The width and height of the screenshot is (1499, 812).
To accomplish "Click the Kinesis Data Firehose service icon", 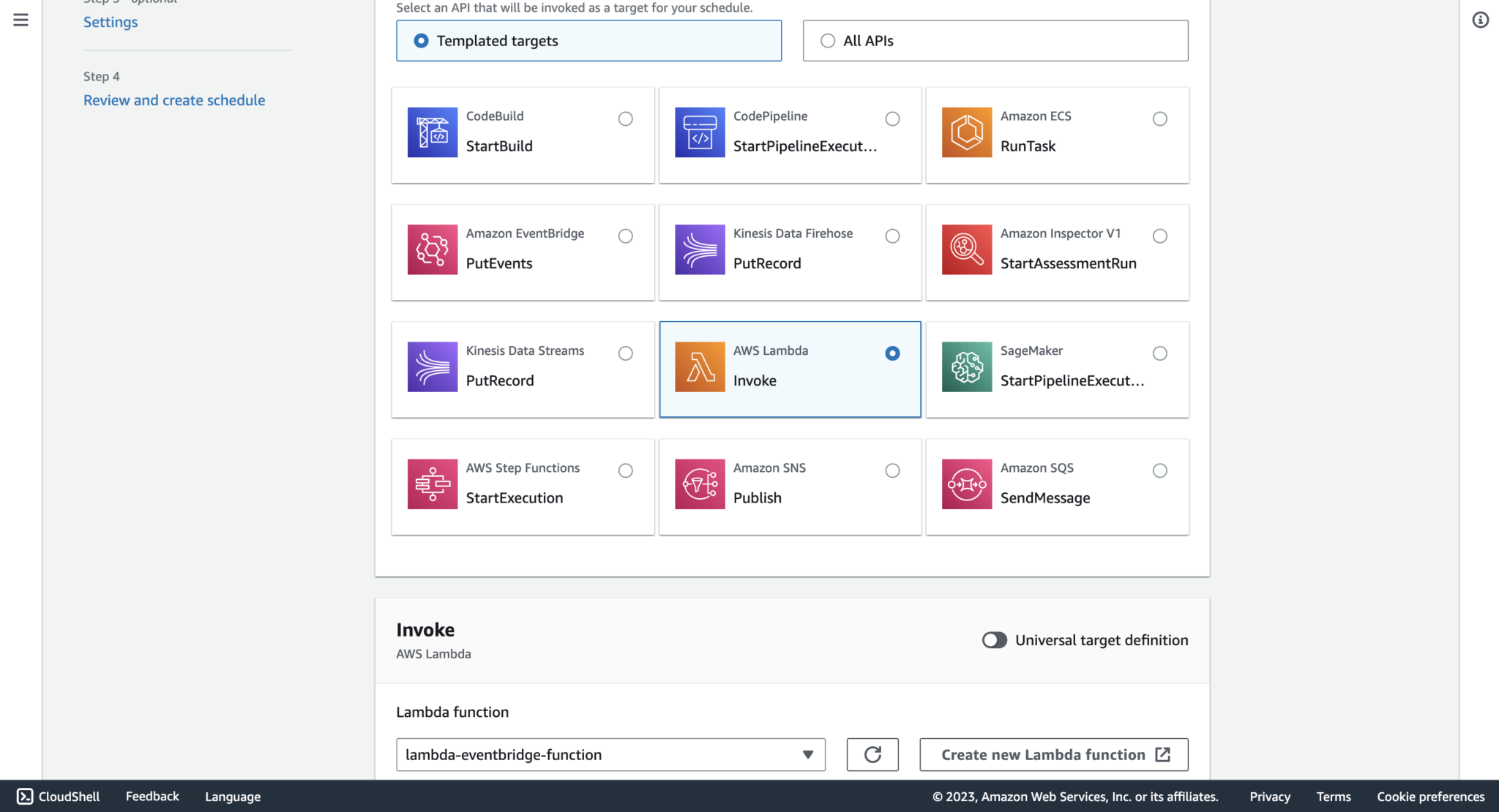I will tap(700, 249).
